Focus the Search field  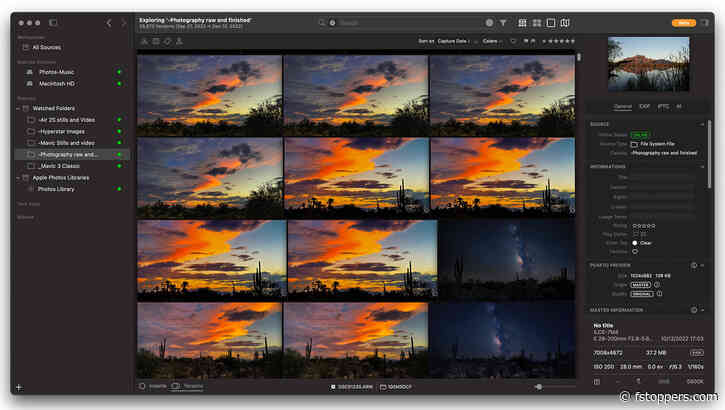(x=407, y=23)
